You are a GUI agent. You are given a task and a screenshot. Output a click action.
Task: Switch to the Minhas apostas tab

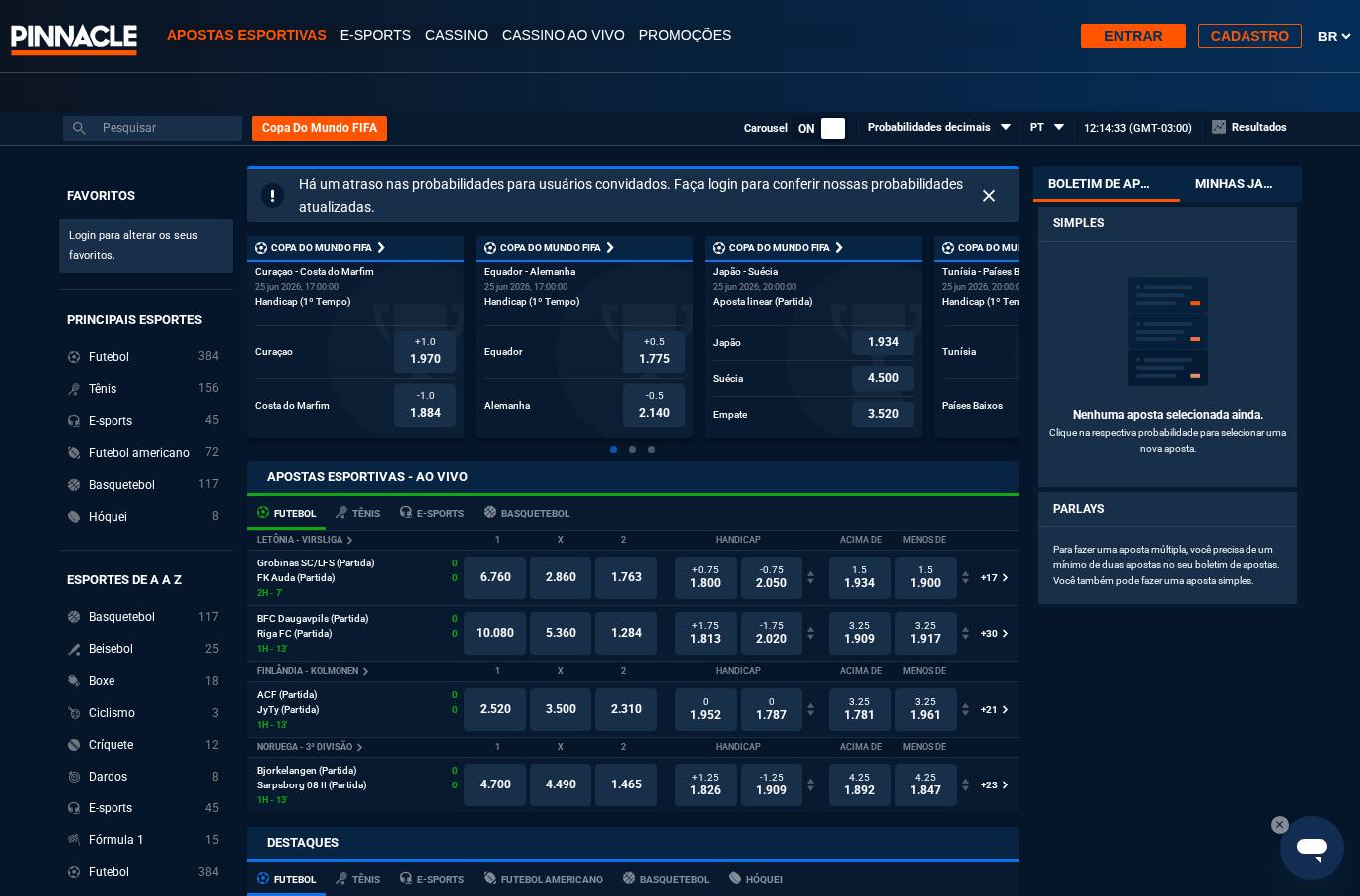pyautogui.click(x=1233, y=184)
